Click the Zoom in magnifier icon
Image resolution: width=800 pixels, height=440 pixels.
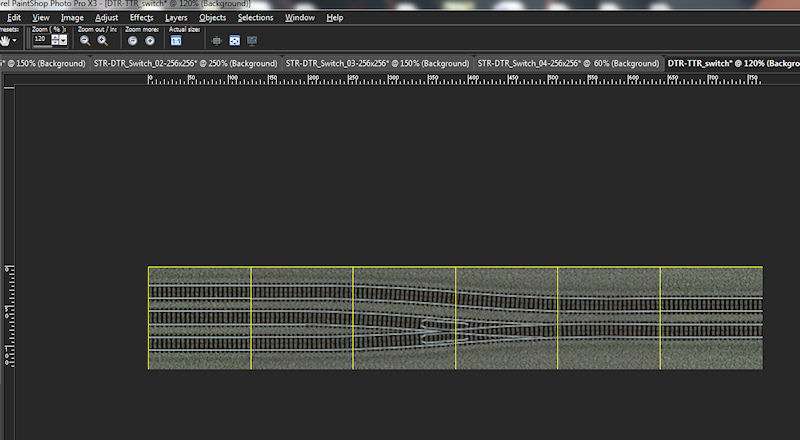coord(102,41)
